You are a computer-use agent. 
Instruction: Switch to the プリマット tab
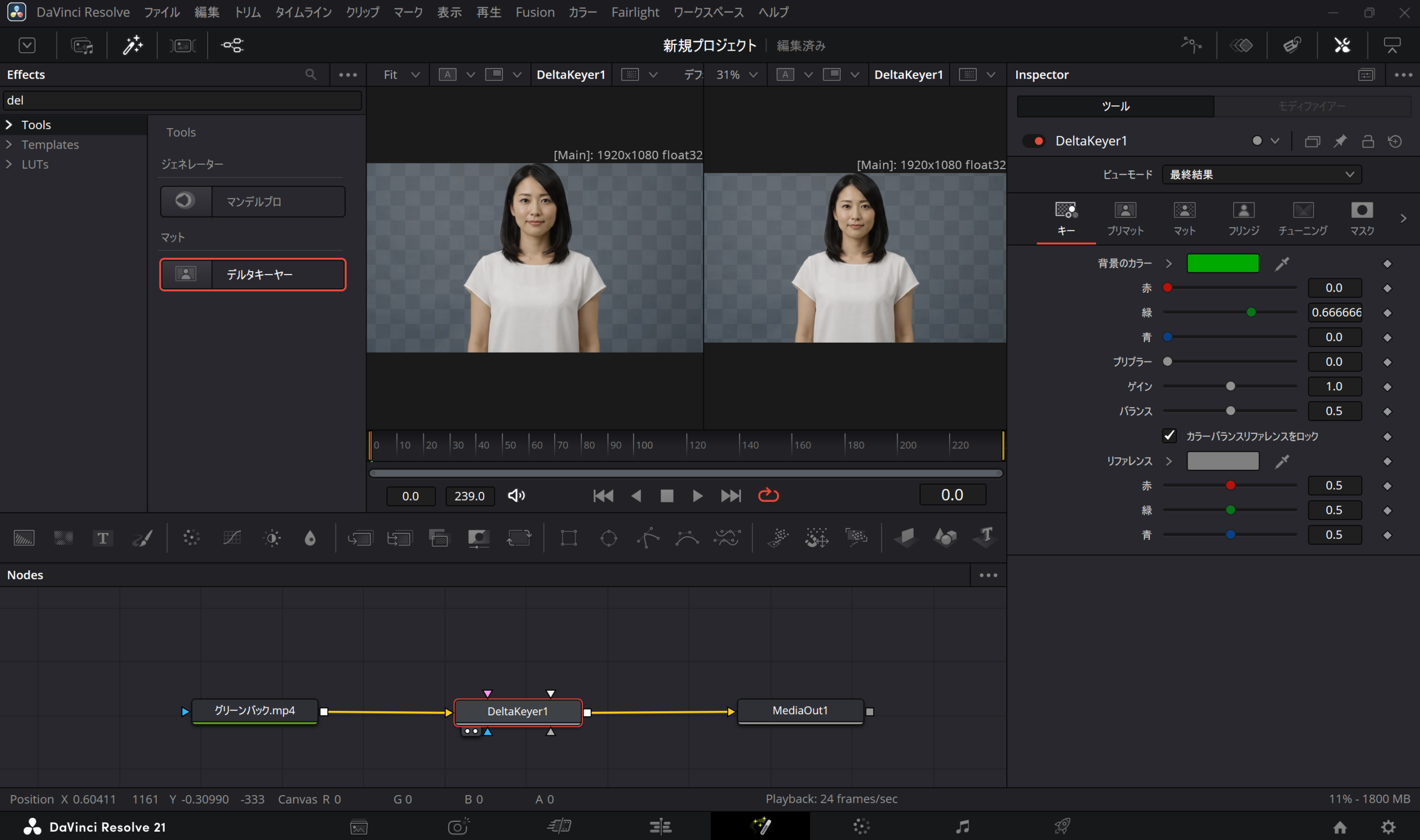pos(1125,218)
